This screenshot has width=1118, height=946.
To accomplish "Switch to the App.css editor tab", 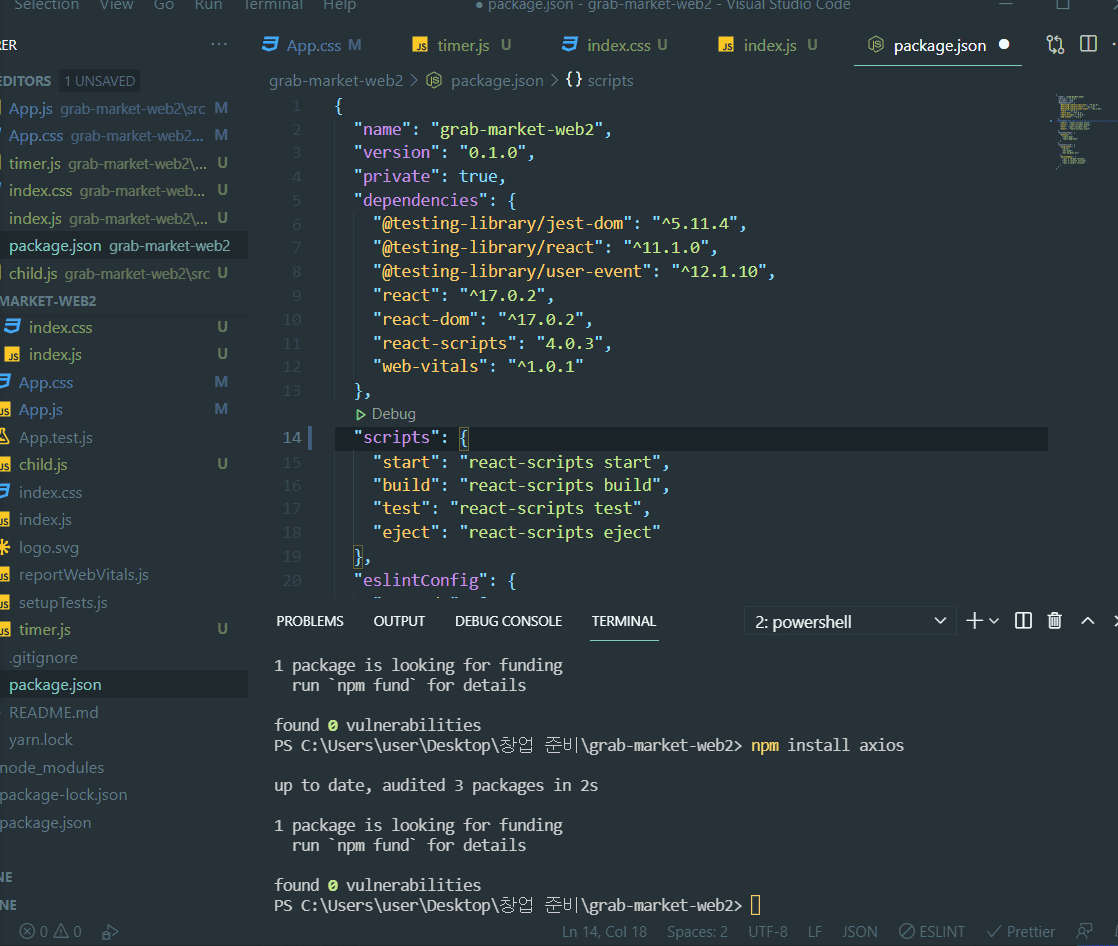I will (x=312, y=45).
